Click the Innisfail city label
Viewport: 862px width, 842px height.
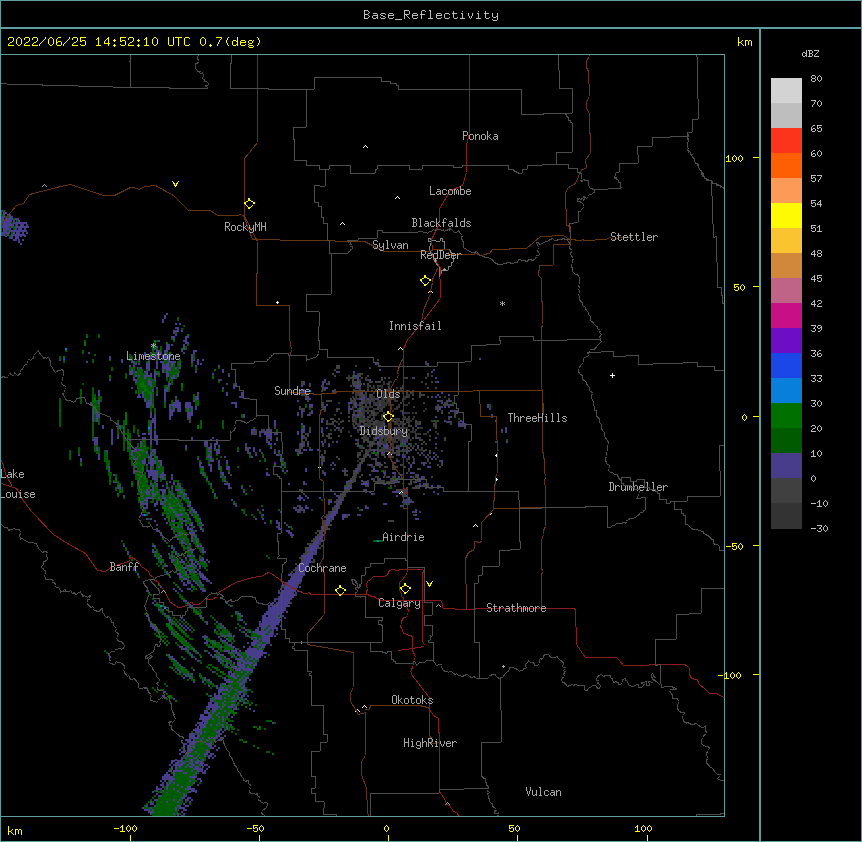pos(415,326)
